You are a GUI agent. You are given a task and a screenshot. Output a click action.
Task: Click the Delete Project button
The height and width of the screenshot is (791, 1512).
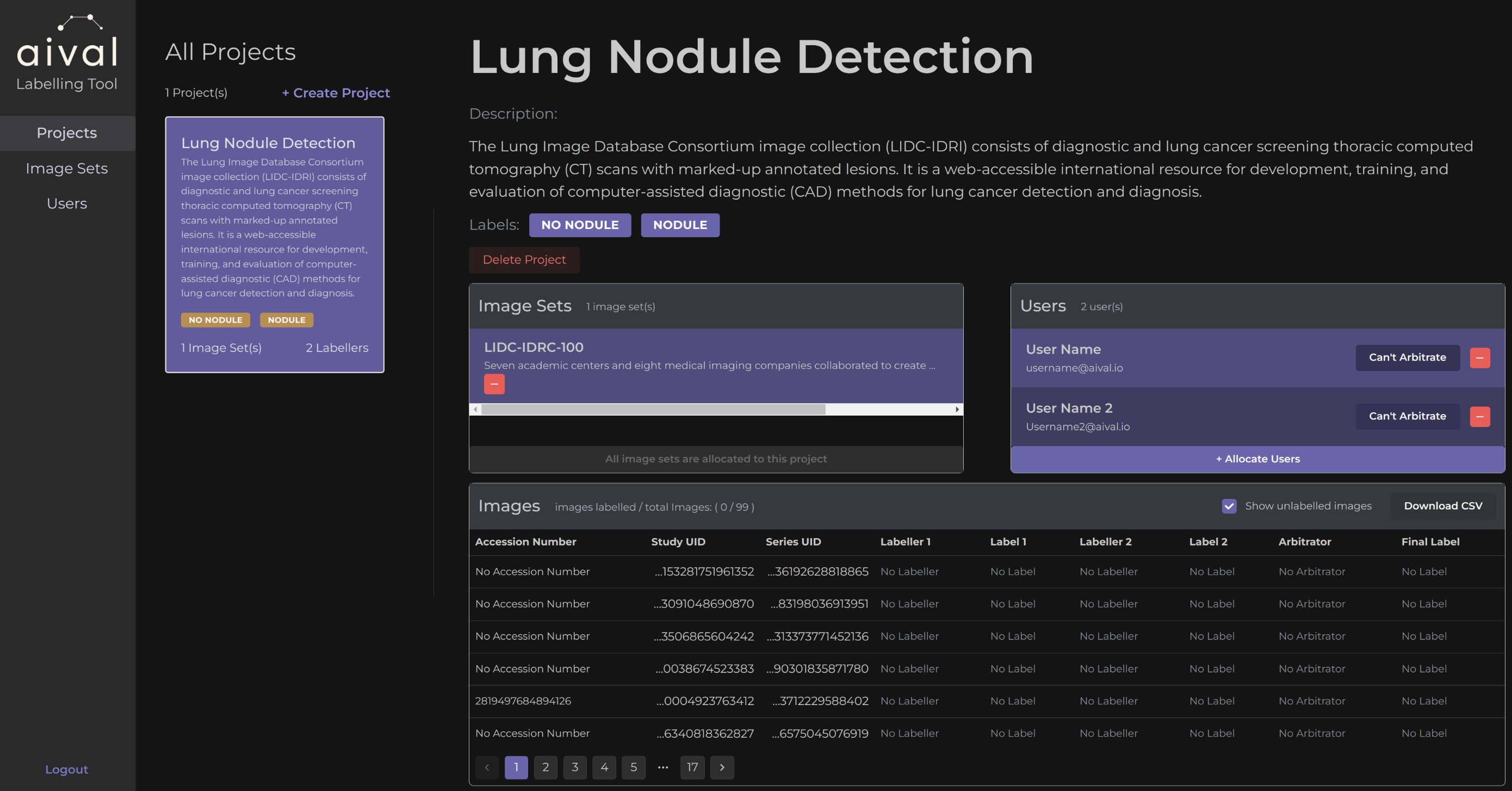524,259
